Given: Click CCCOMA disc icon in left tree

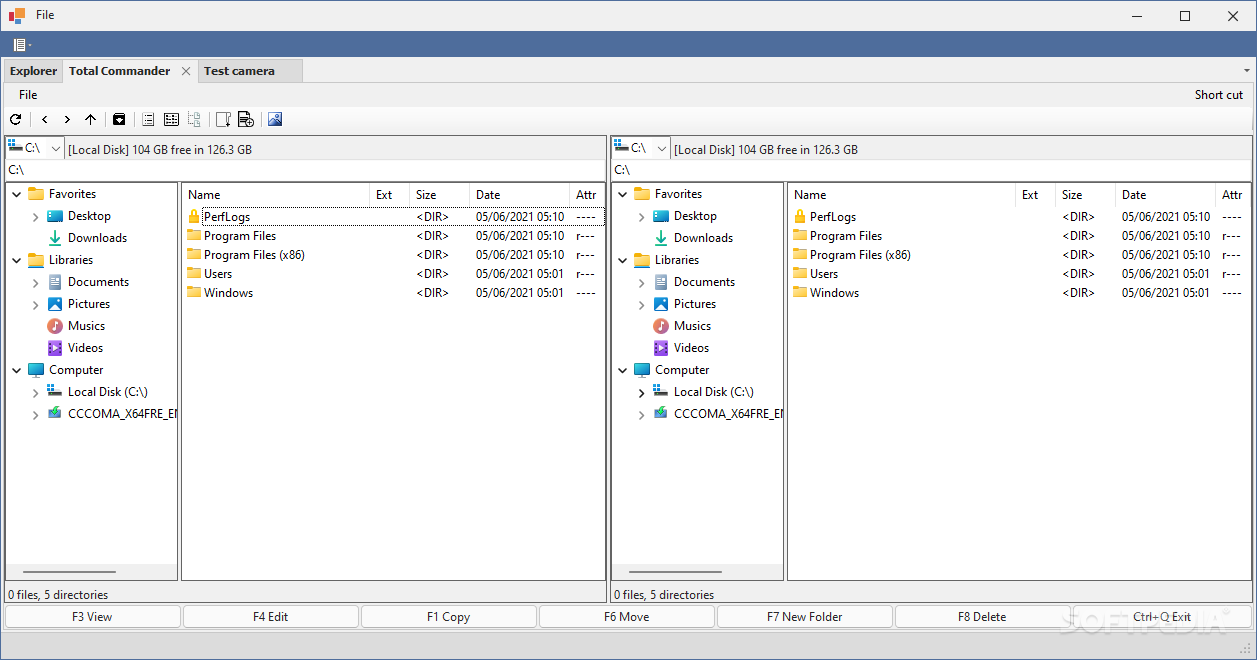Looking at the screenshot, I should tap(55, 413).
